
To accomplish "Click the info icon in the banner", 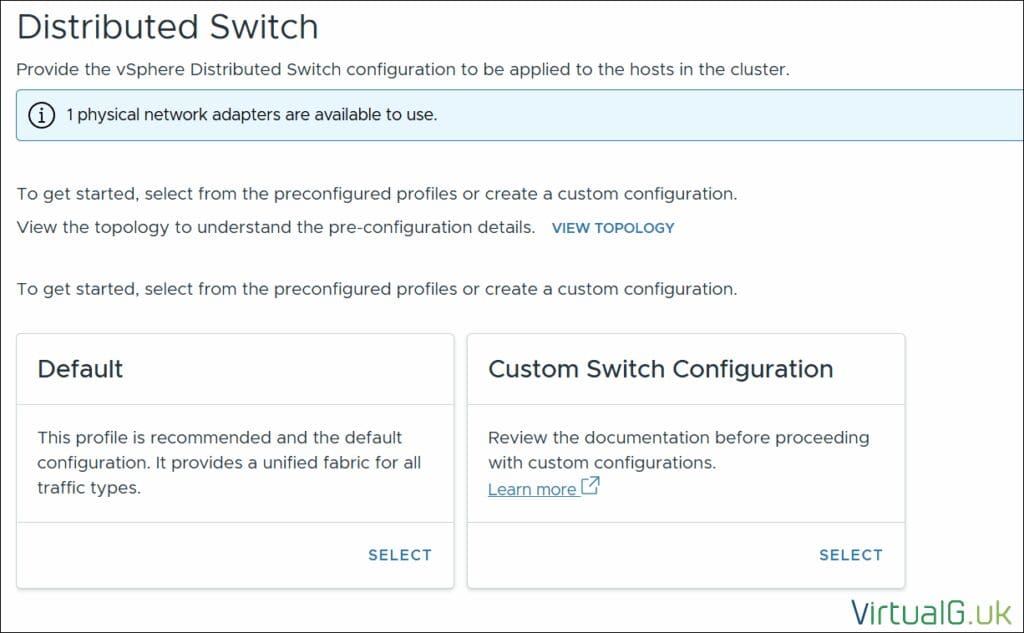I will pos(41,115).
